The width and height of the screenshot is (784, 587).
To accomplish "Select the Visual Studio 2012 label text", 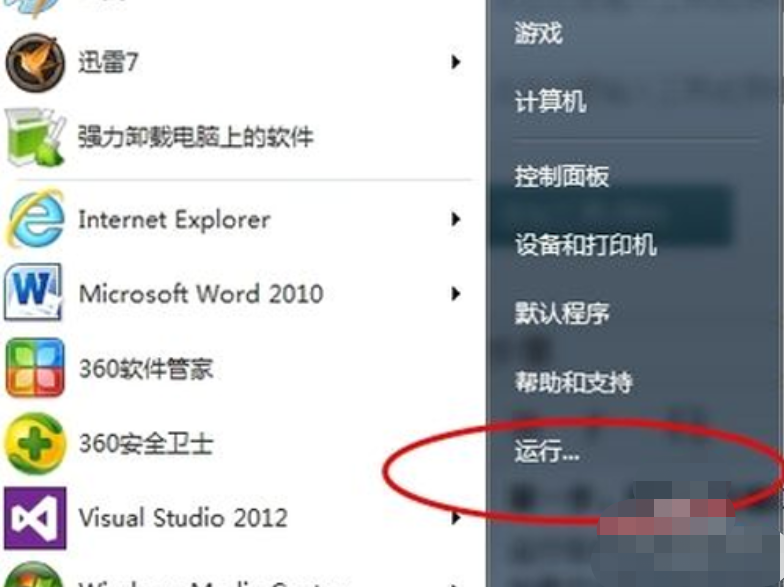I will tap(183, 518).
